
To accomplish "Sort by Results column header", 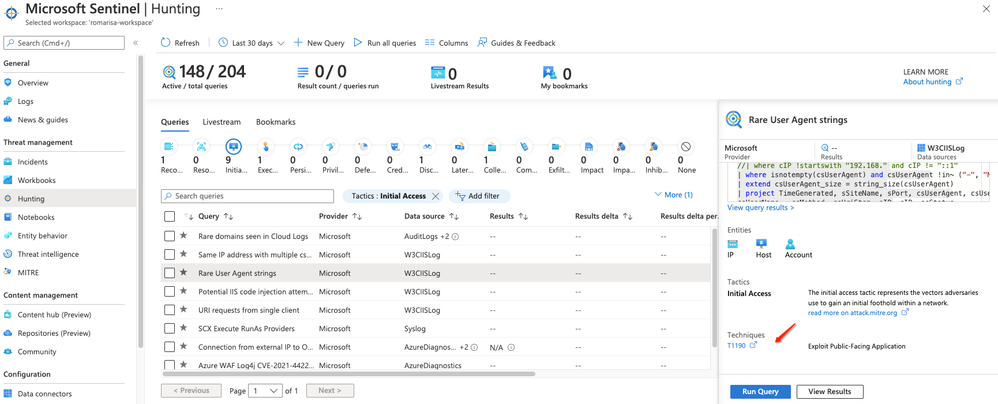I will pyautogui.click(x=509, y=216).
